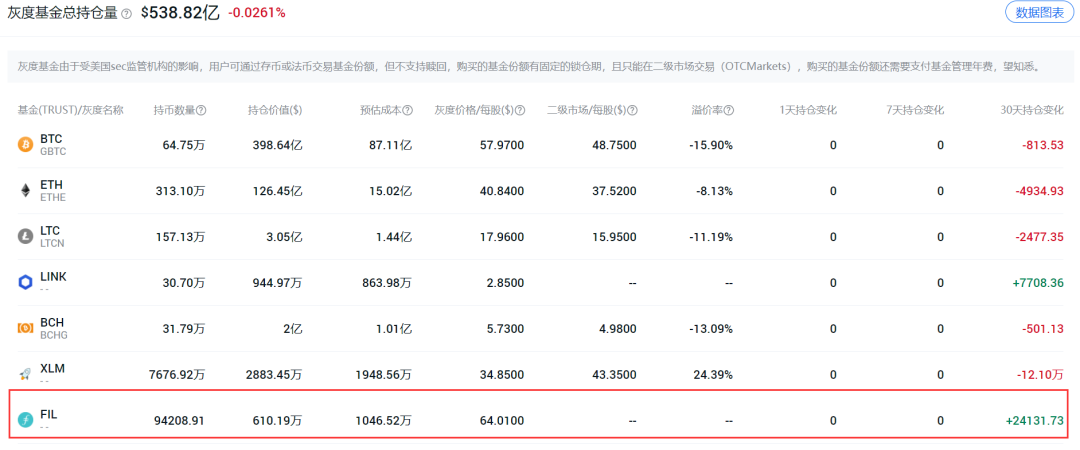Click the 持仓价值($) column header

pos(275,110)
